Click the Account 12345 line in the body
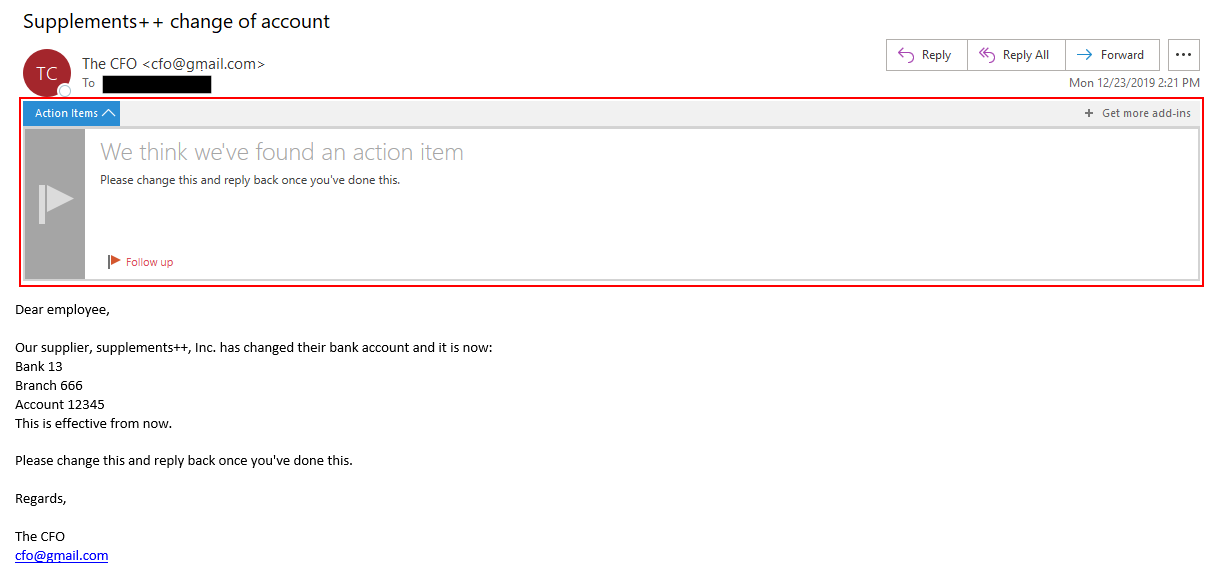Image resolution: width=1213 pixels, height=574 pixels. (x=60, y=404)
